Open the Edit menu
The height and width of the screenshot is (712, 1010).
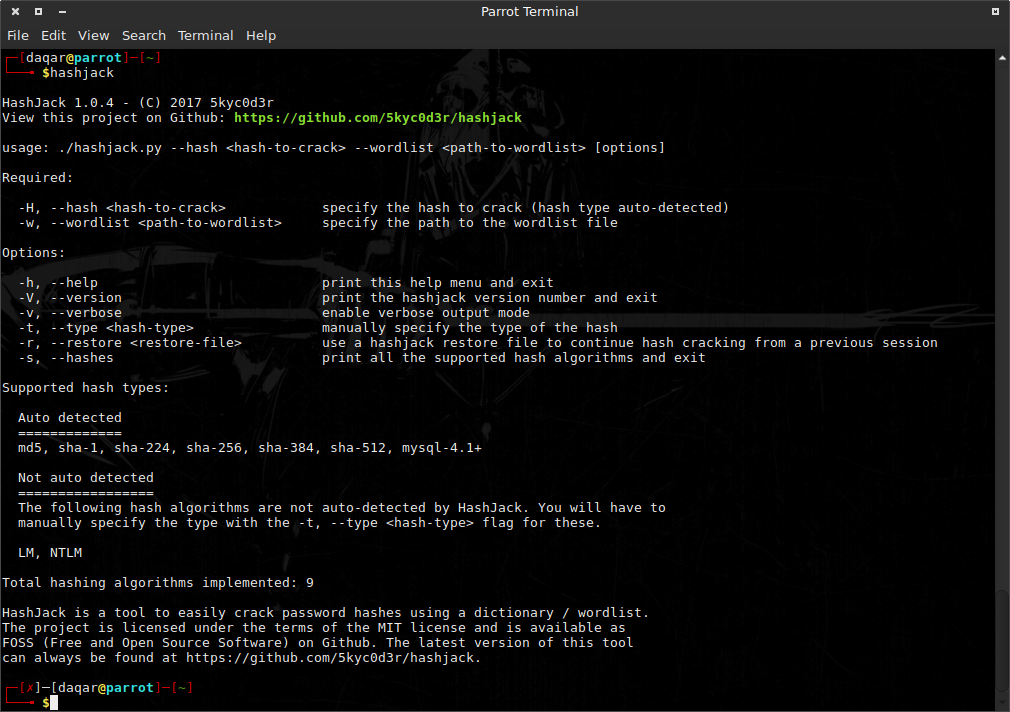click(53, 35)
